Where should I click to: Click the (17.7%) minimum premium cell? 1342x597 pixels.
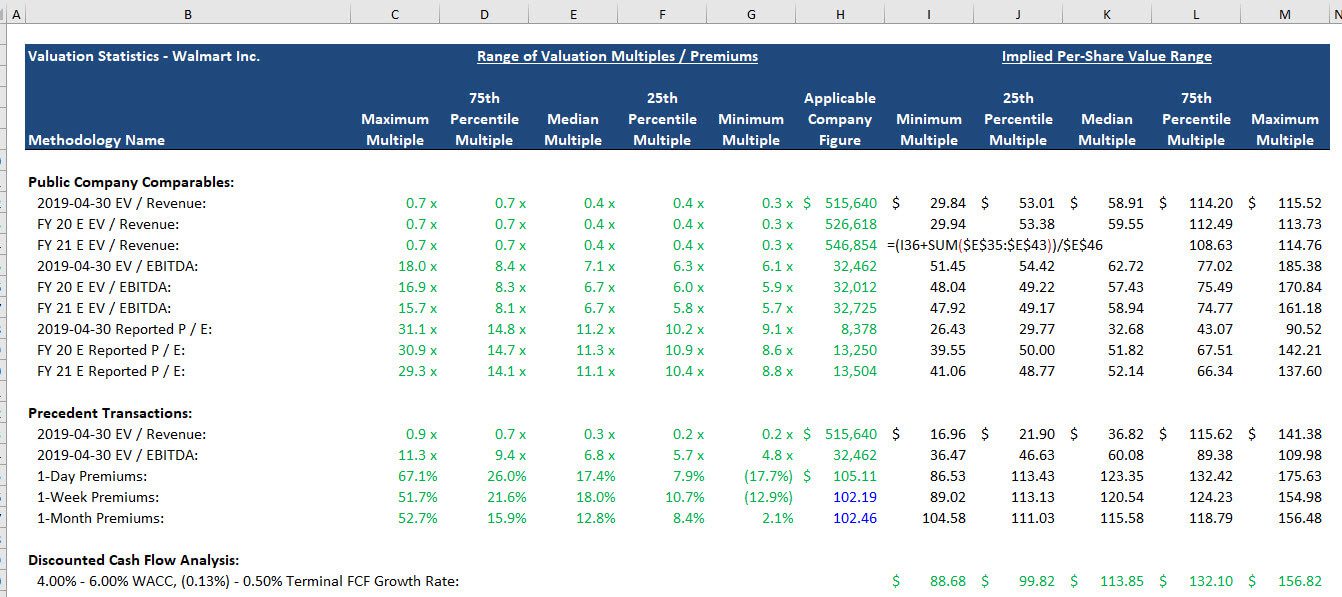768,476
